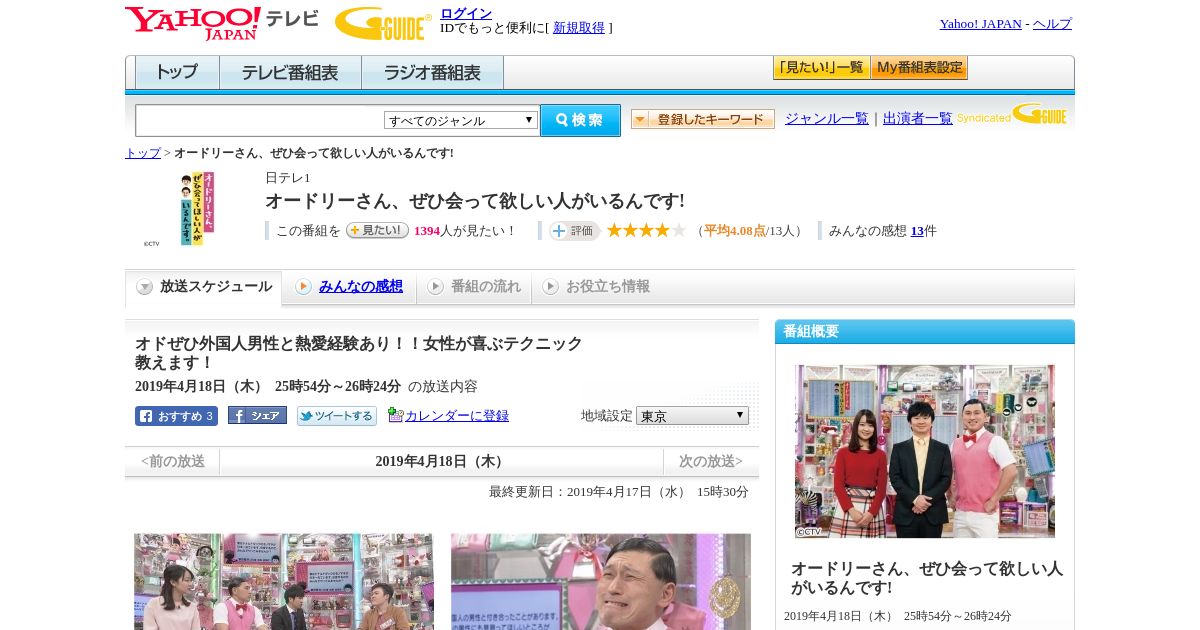Viewport: 1200px width, 630px height.
Task: Select the みんなの感想 tab
Action: (349, 287)
